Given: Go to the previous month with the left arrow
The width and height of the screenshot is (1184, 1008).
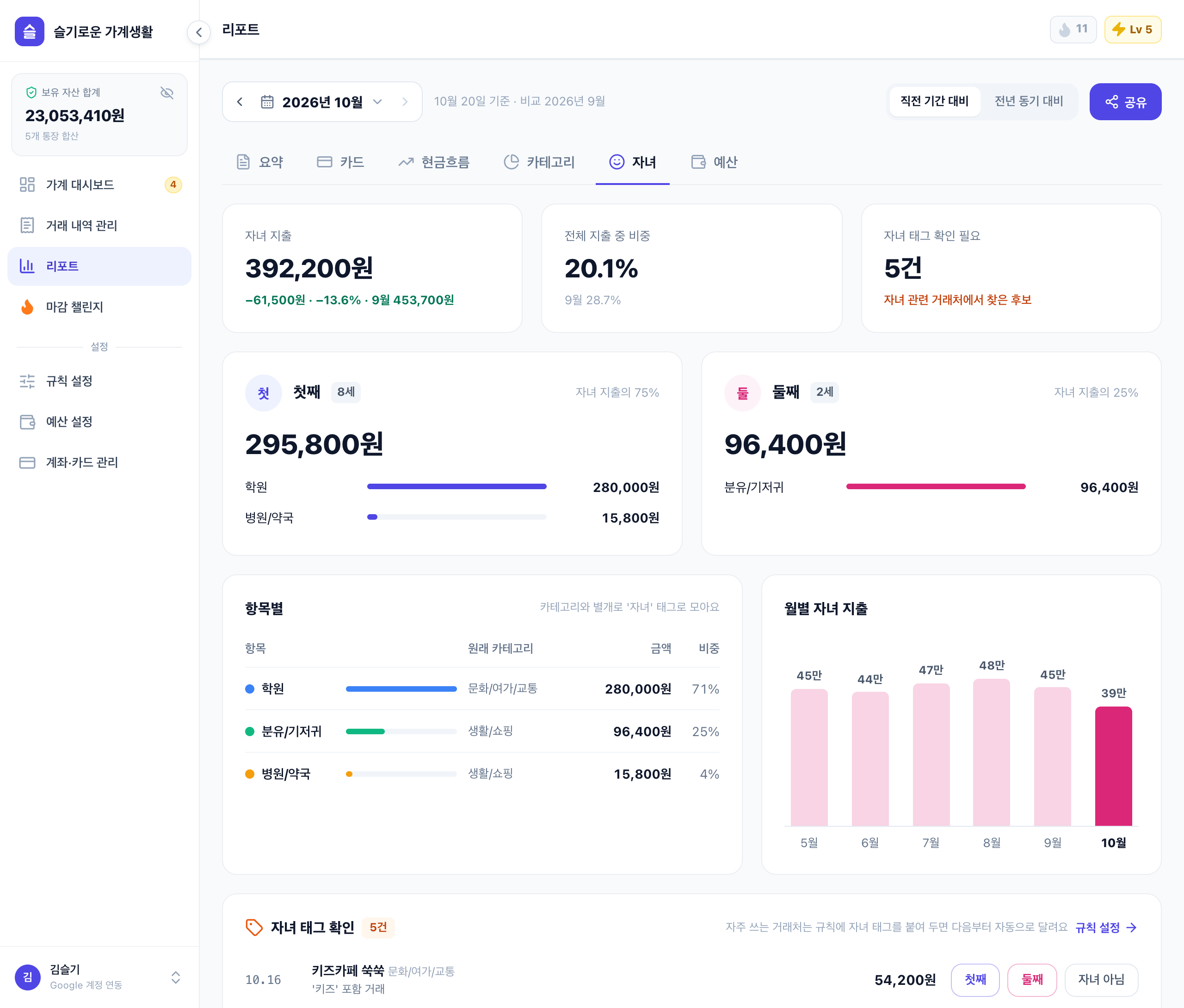Looking at the screenshot, I should pyautogui.click(x=240, y=102).
